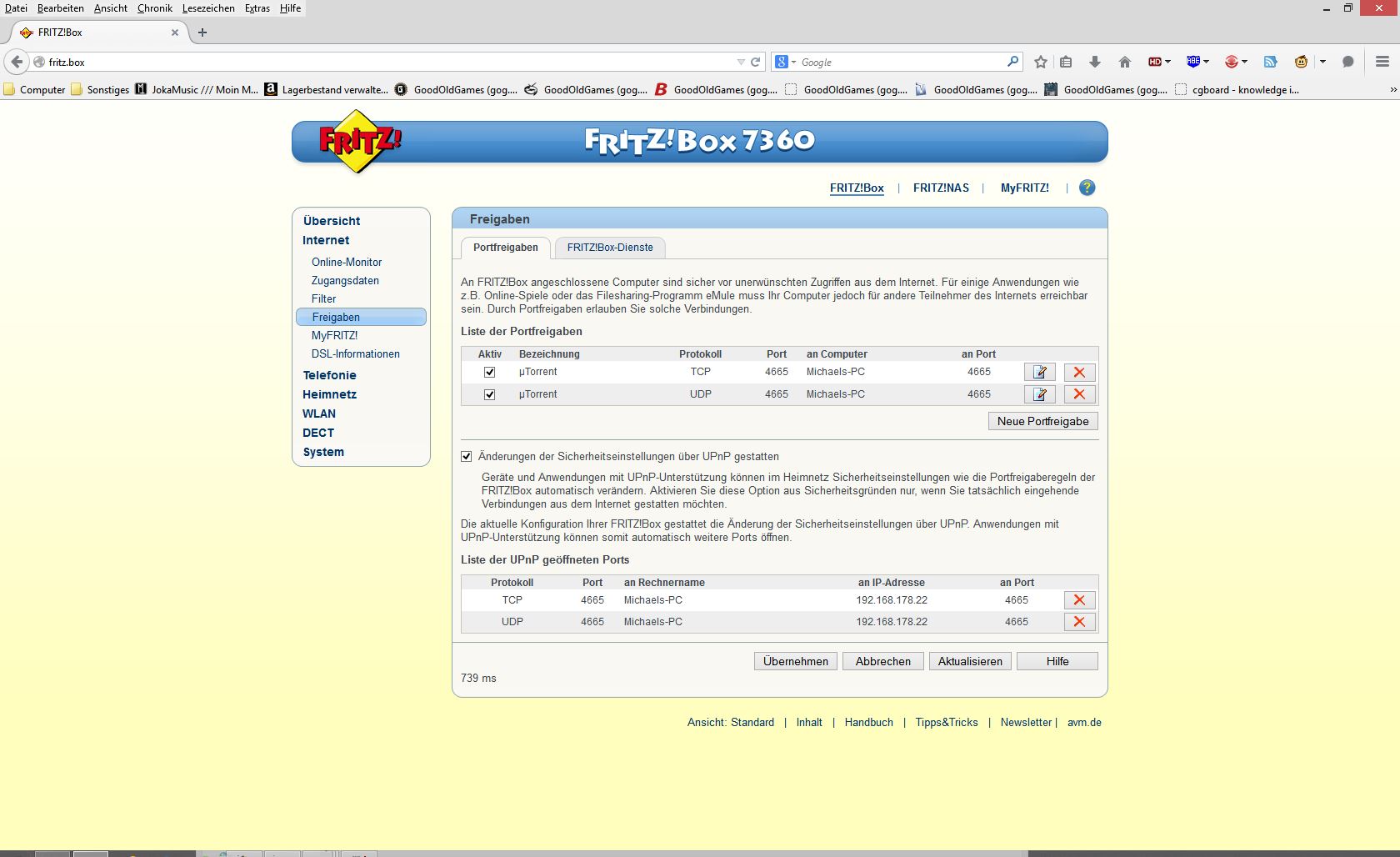Image resolution: width=1400 pixels, height=857 pixels.
Task: Disable the µTorrent UDP Aktiv checkbox
Action: (x=489, y=395)
